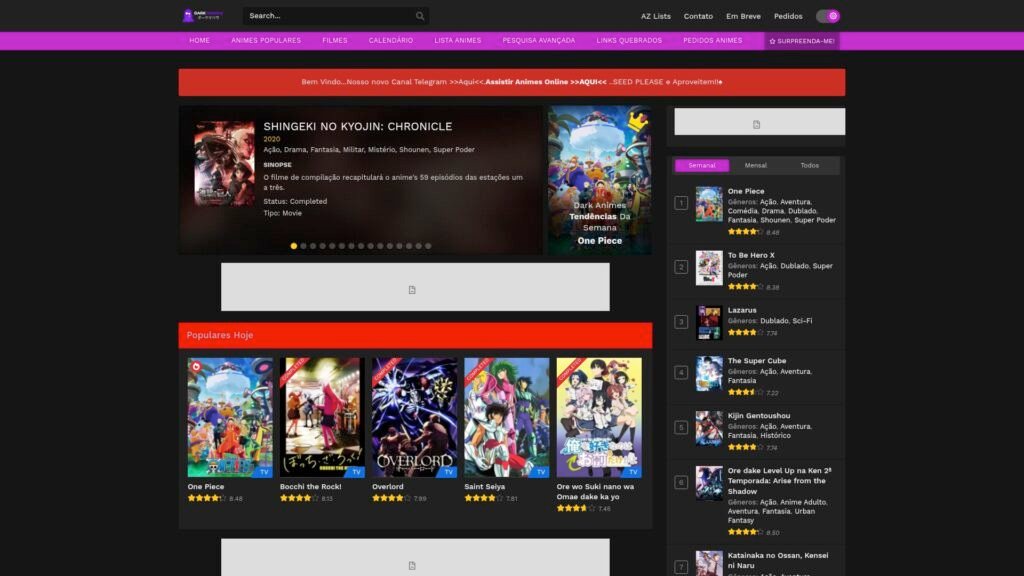Switch to the Semanal ranking tab
Viewport: 1024px width, 576px height.
pos(702,165)
